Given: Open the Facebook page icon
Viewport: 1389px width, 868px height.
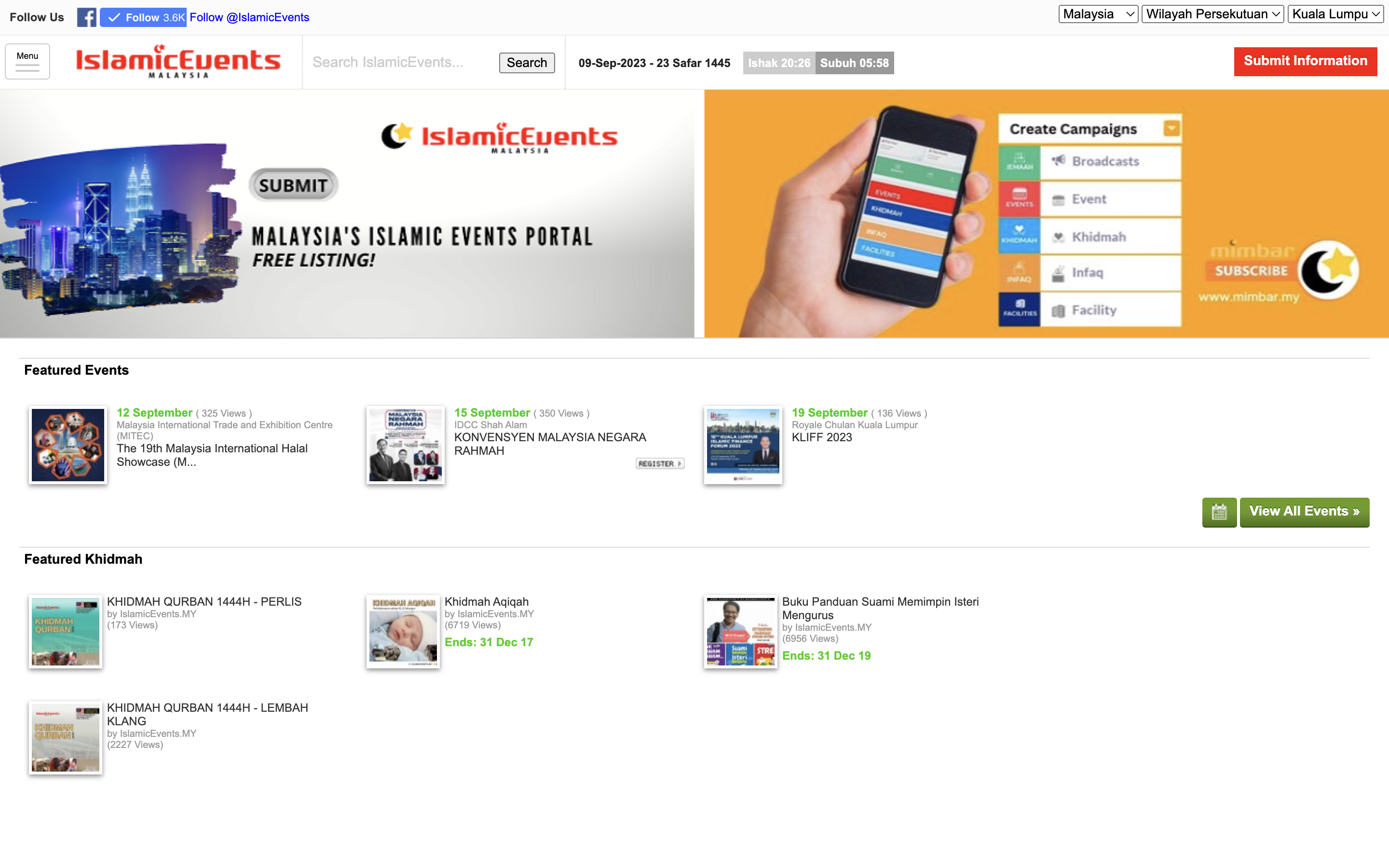Looking at the screenshot, I should click(x=87, y=17).
